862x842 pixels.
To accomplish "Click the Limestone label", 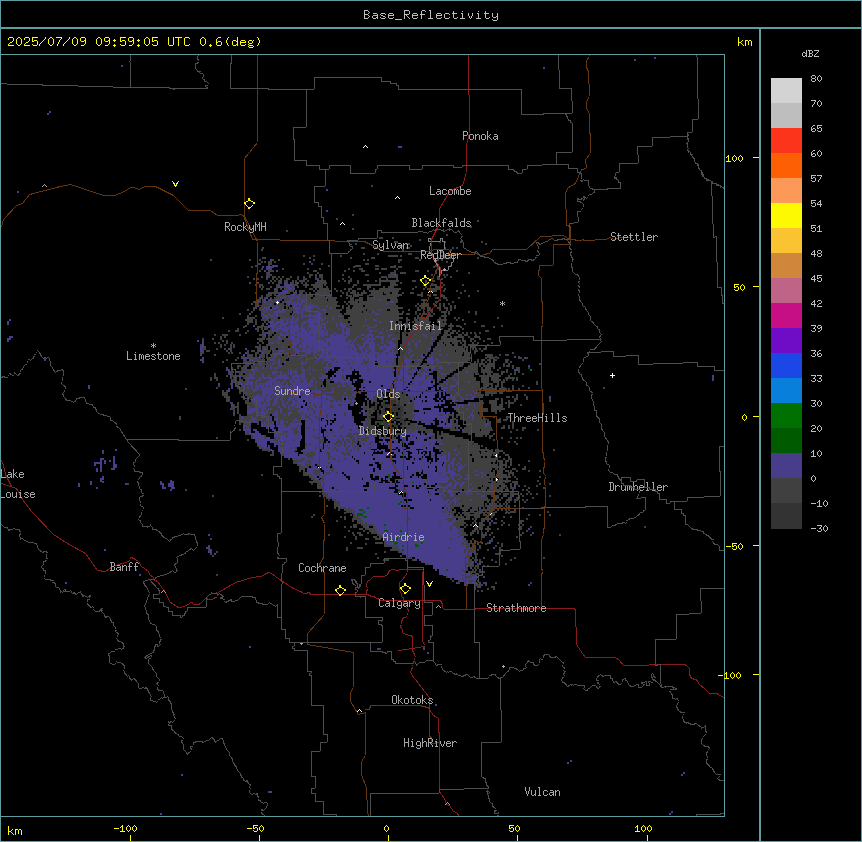I will pyautogui.click(x=153, y=356).
